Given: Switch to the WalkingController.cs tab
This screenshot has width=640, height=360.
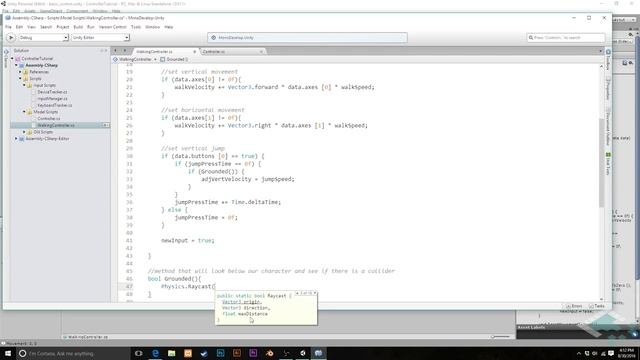Looking at the screenshot, I should pyautogui.click(x=154, y=52).
